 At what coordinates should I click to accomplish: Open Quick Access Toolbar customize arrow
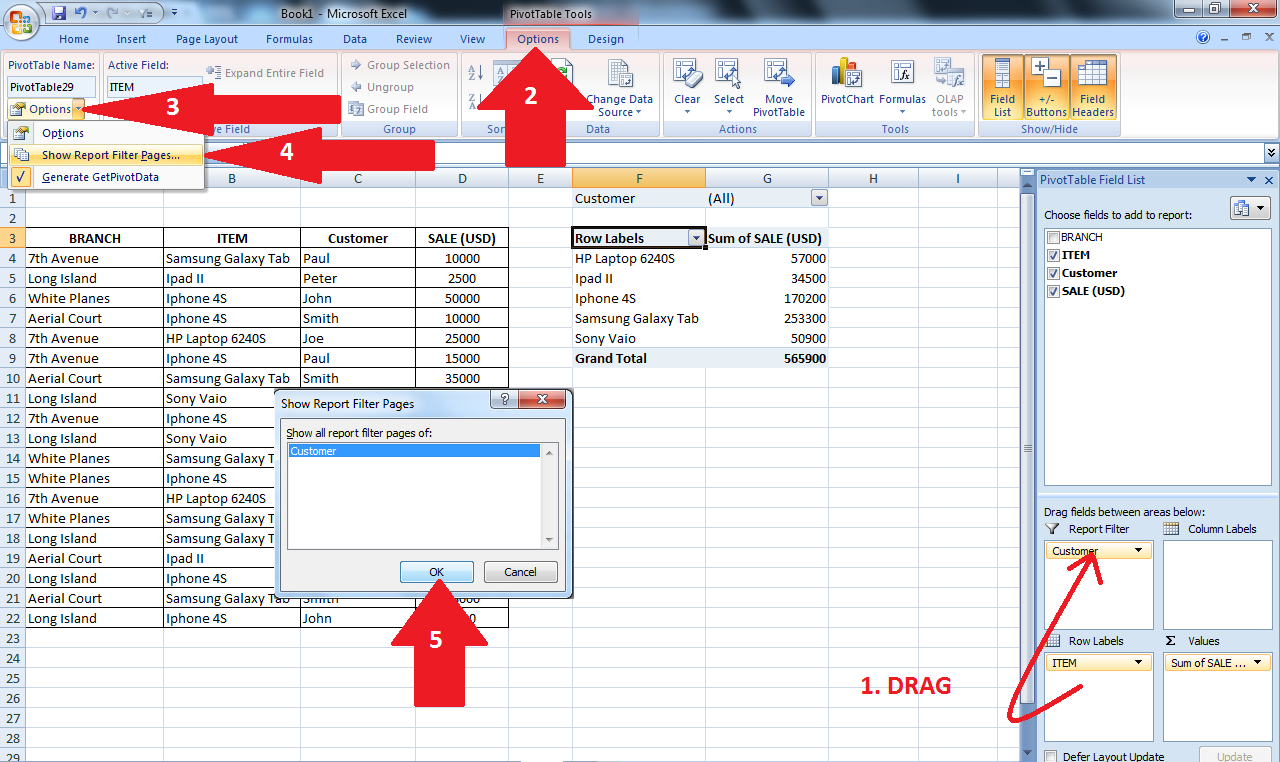pyautogui.click(x=175, y=14)
